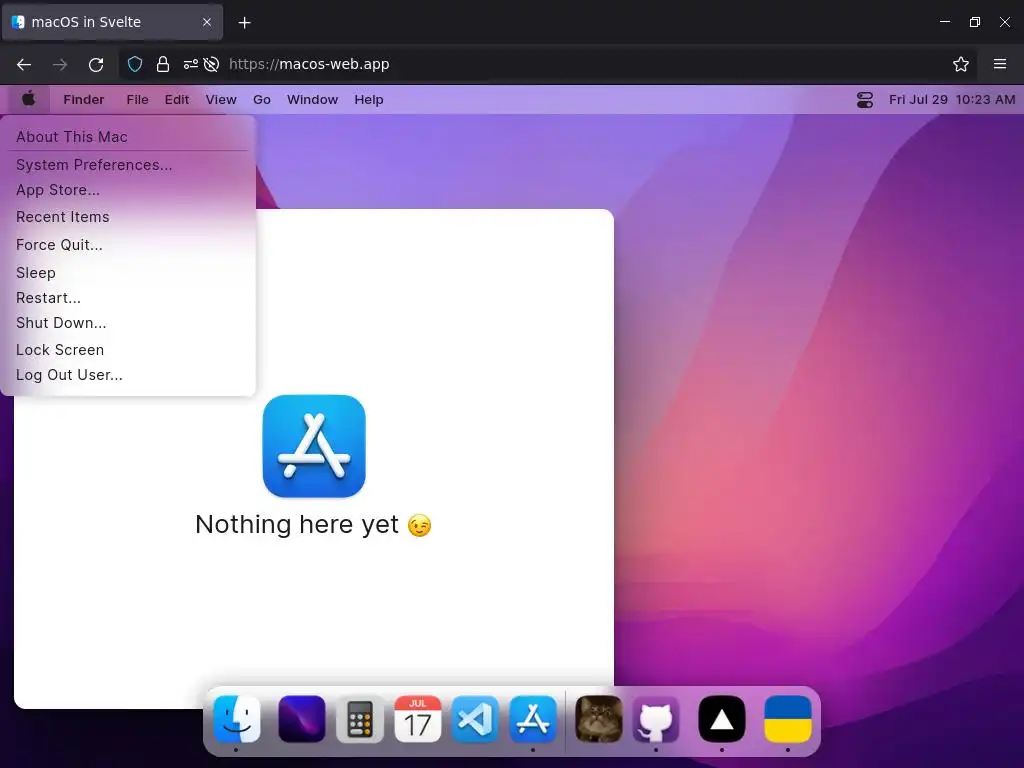Open the Help menu
1024x768 pixels.
click(x=369, y=99)
